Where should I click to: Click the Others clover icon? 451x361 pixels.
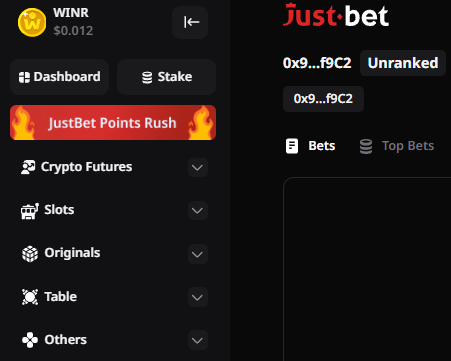tap(30, 340)
